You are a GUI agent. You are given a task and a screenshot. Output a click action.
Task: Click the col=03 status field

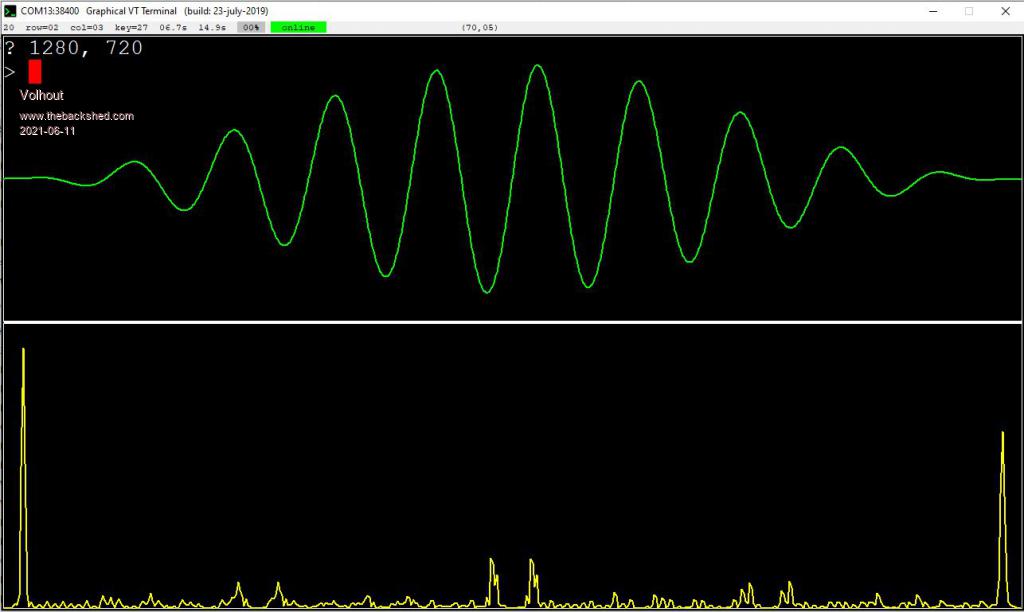point(87,27)
